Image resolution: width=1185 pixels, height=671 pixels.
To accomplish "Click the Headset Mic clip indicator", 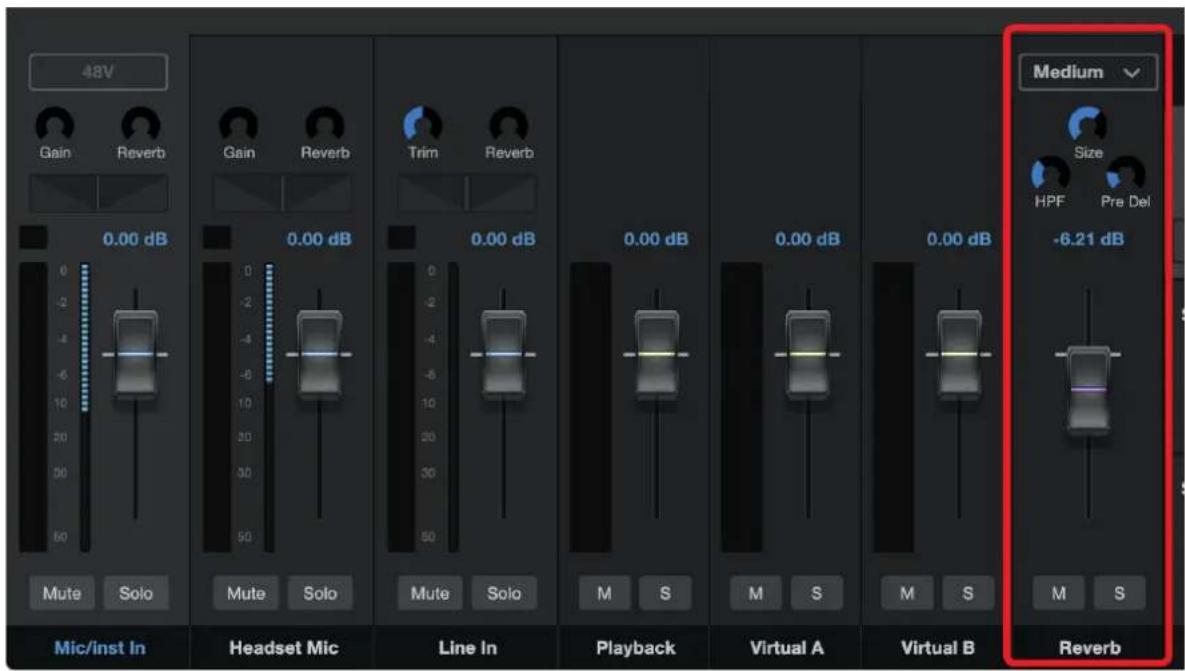I will coord(218,237).
